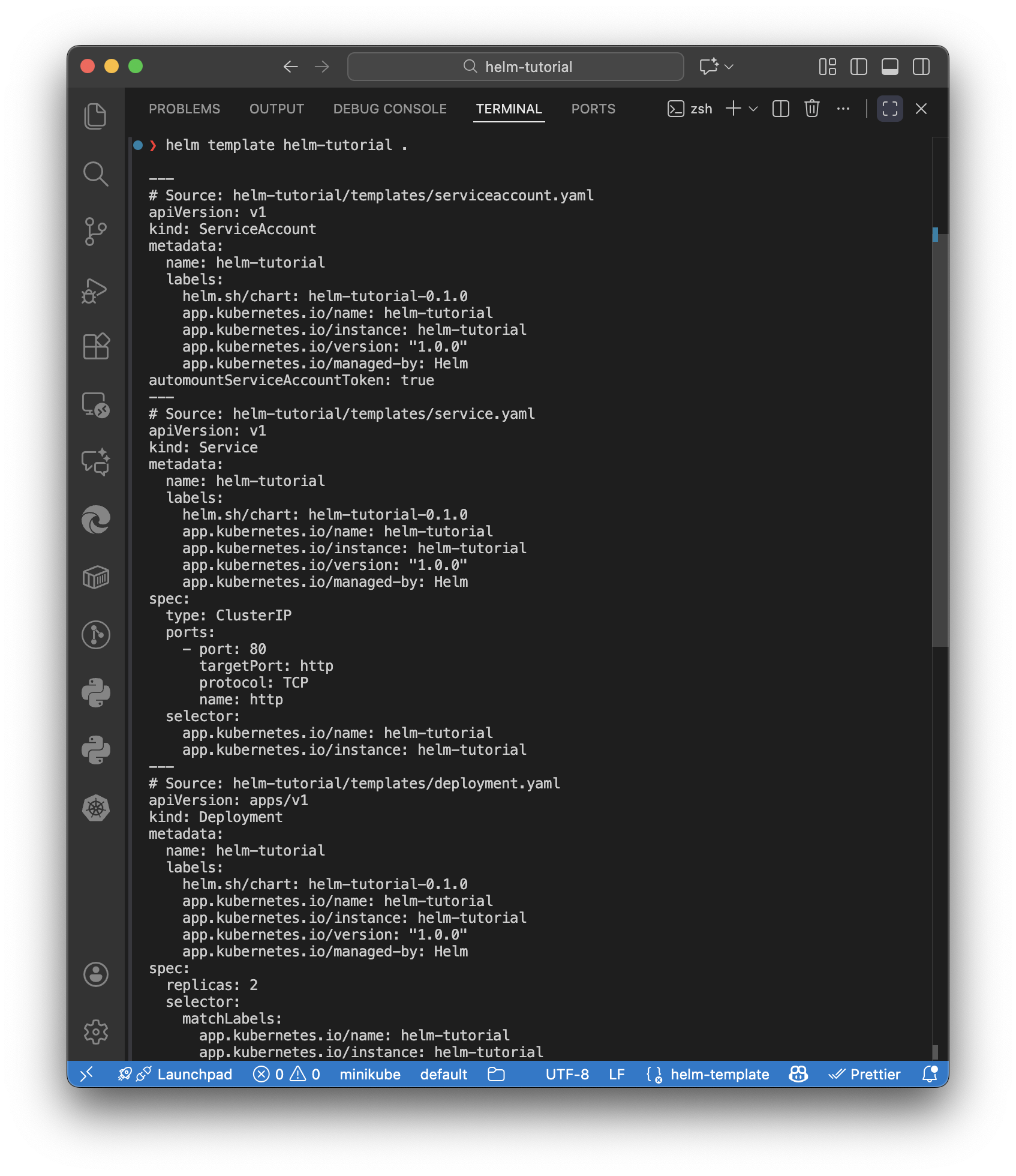The width and height of the screenshot is (1016, 1176).
Task: Click the terminal vertical scrollbar
Action: pos(939,438)
